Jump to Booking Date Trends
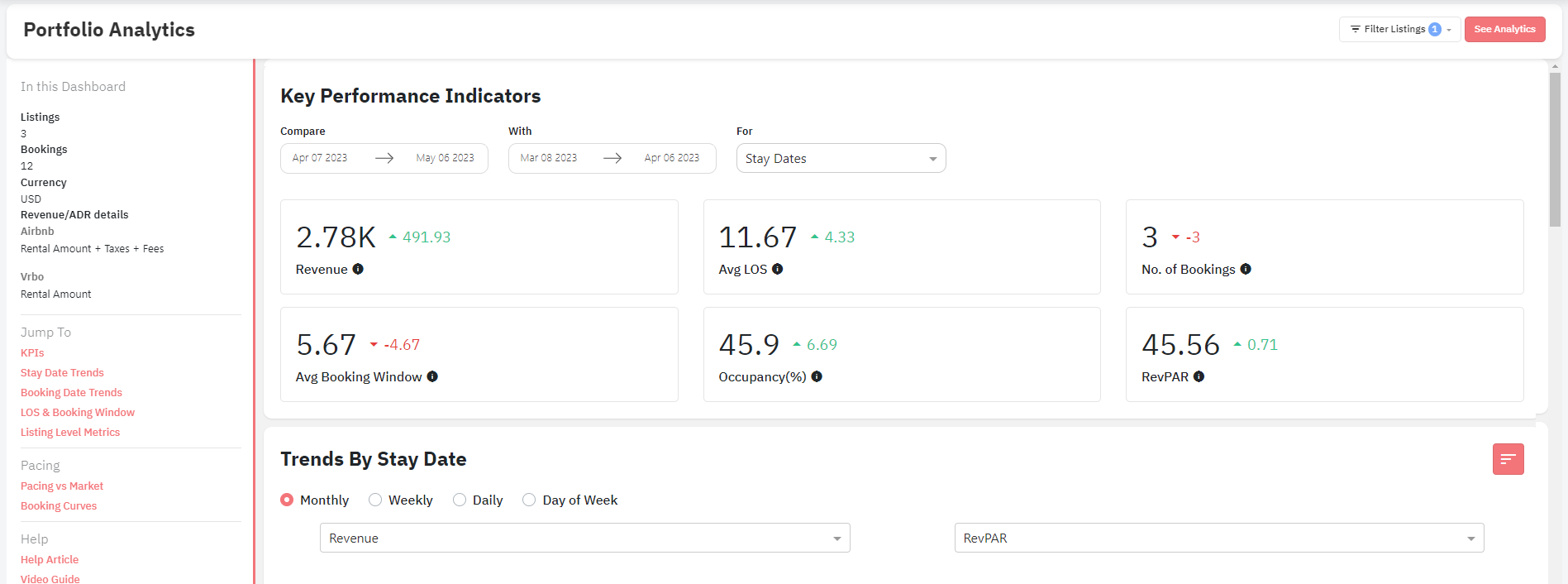 pos(71,392)
